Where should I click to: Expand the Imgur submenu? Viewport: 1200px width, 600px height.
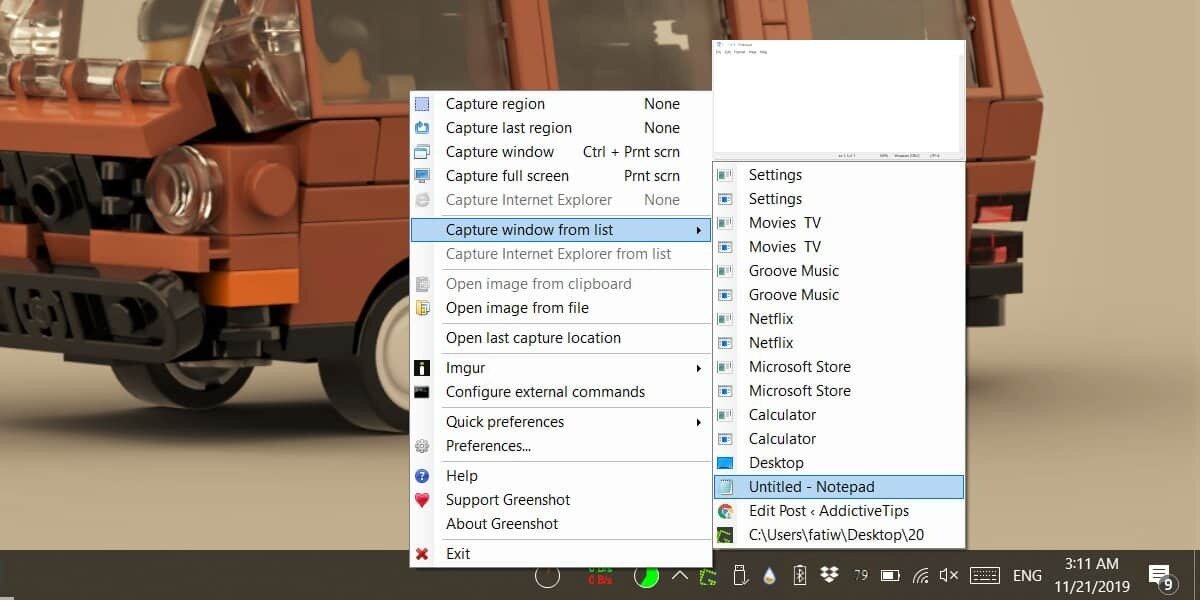[560, 368]
